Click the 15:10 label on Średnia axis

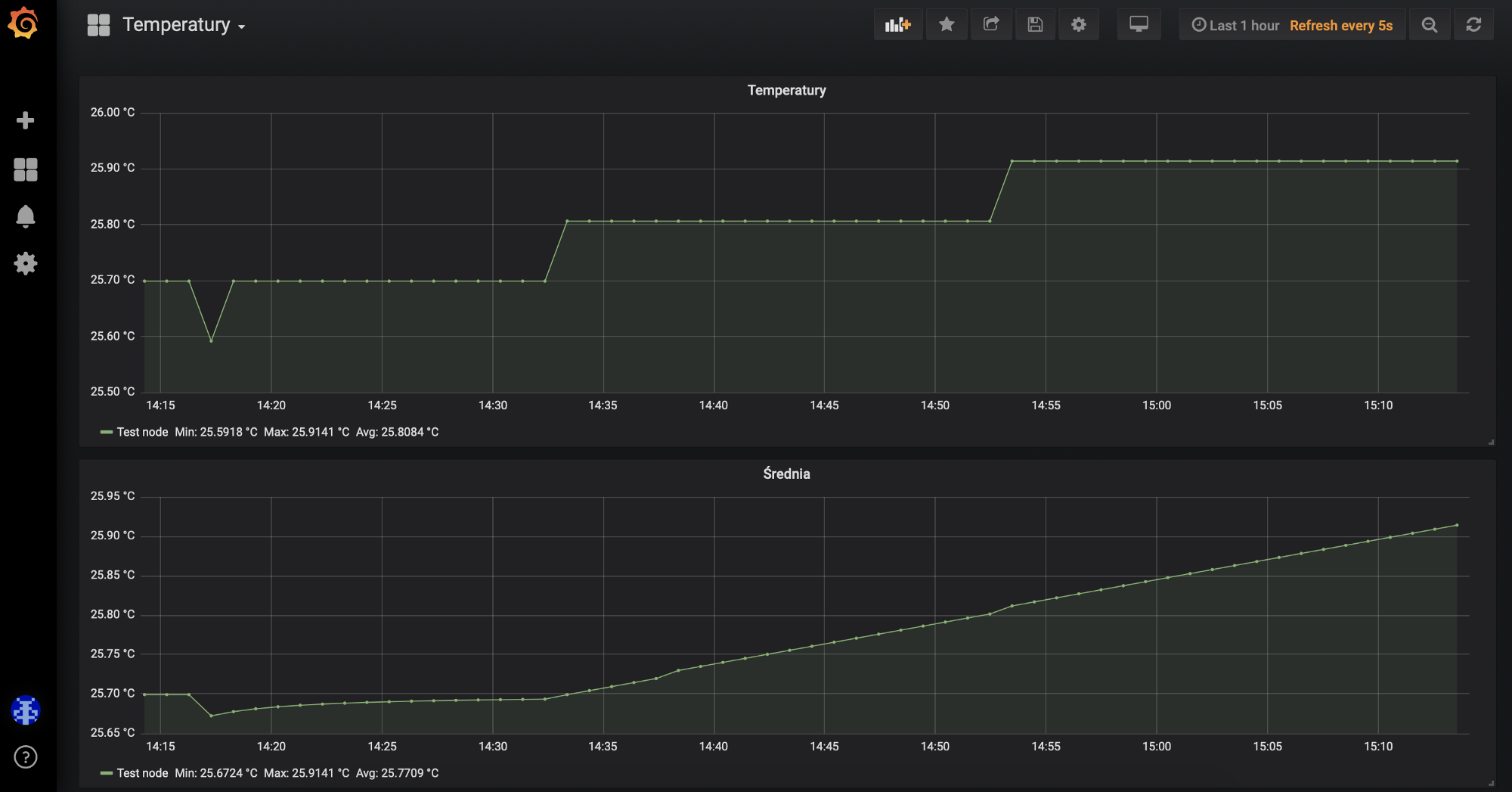click(1378, 747)
